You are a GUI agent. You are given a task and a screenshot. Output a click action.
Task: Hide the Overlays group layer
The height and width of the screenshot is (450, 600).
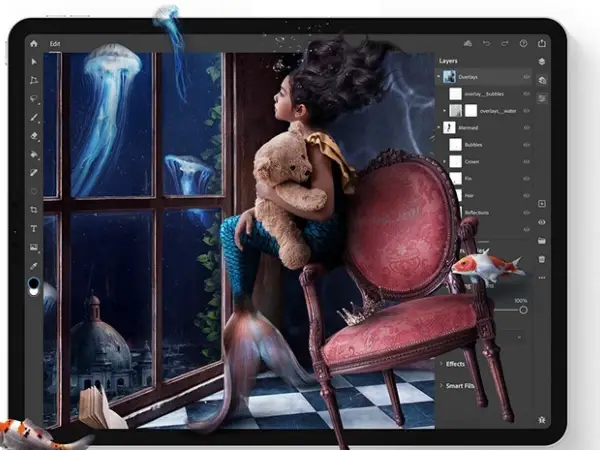[x=527, y=77]
